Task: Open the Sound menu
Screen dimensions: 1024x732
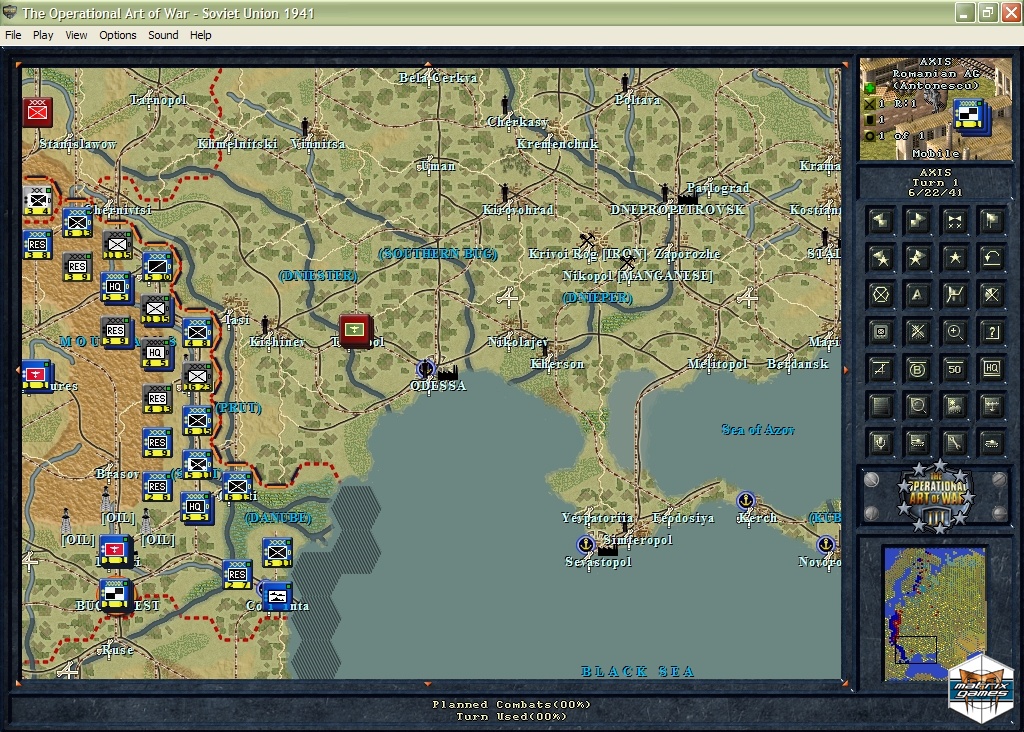Action: point(163,35)
